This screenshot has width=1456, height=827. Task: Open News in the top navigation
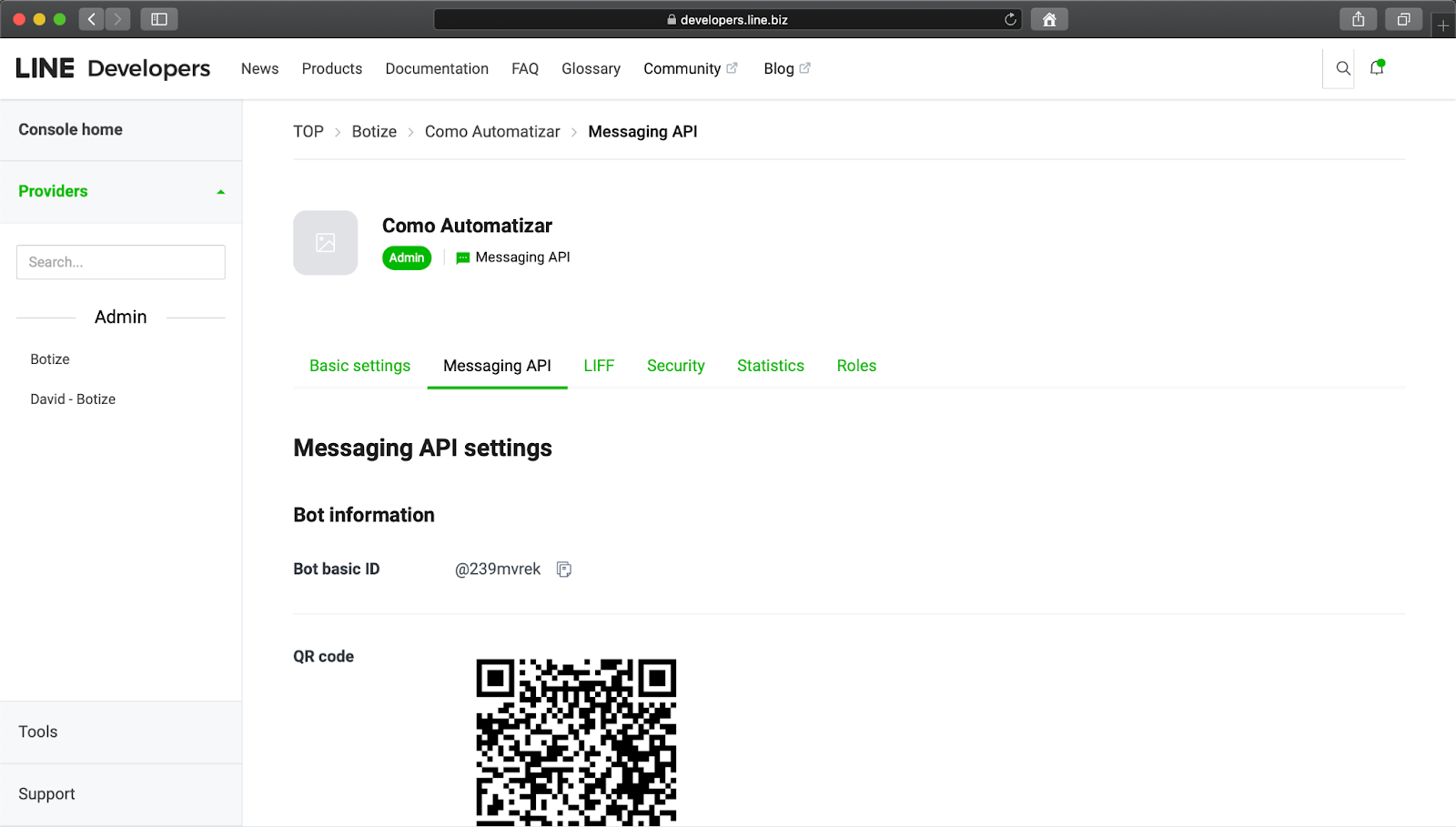pyautogui.click(x=259, y=68)
